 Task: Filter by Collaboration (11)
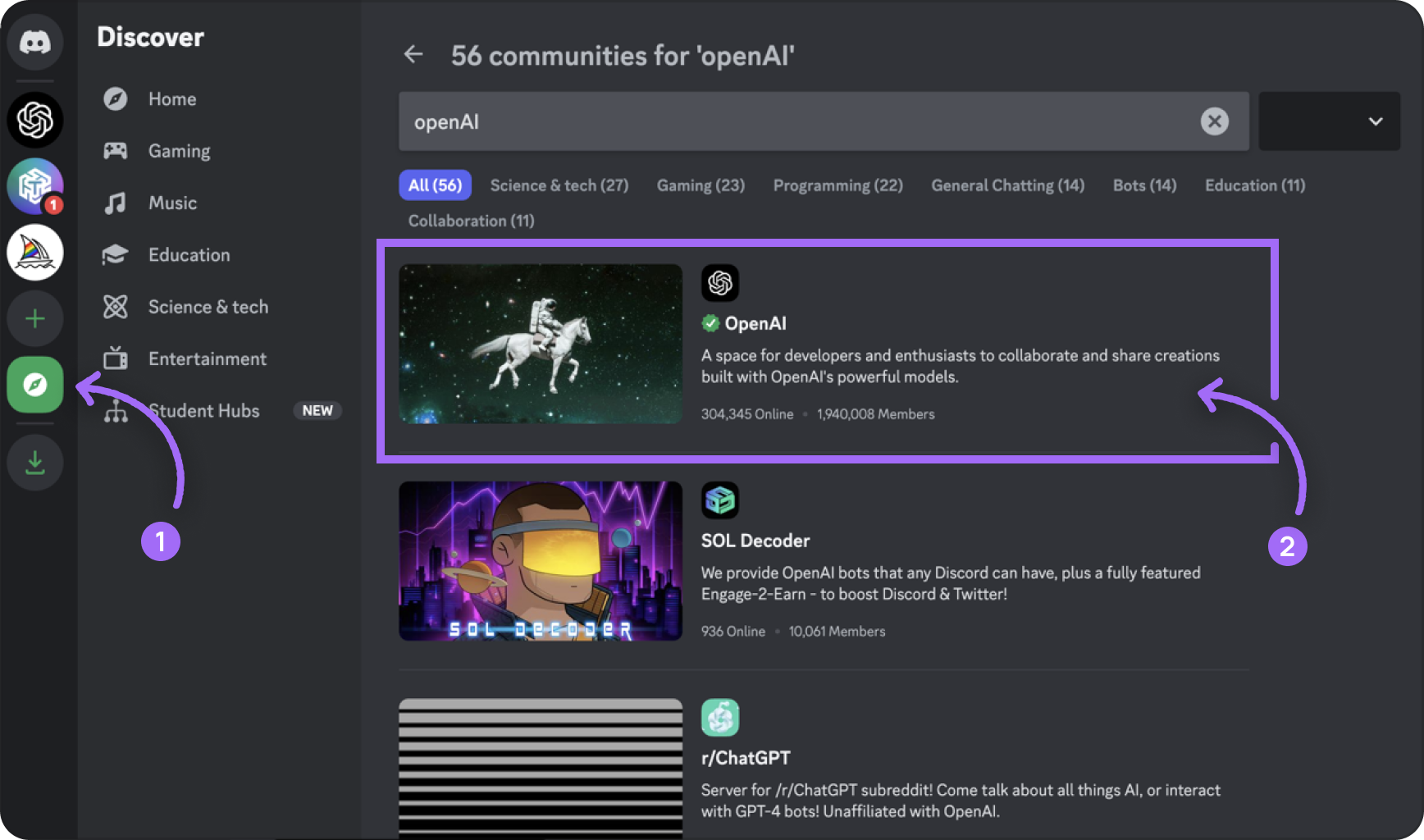(471, 221)
